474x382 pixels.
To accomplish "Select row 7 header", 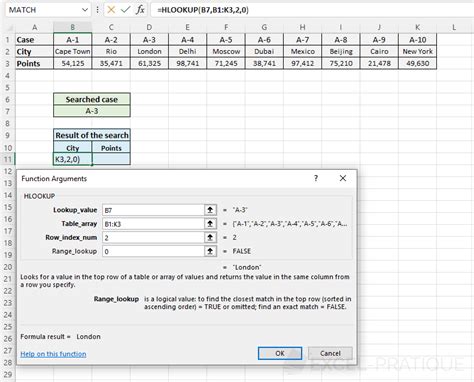I will (7, 111).
